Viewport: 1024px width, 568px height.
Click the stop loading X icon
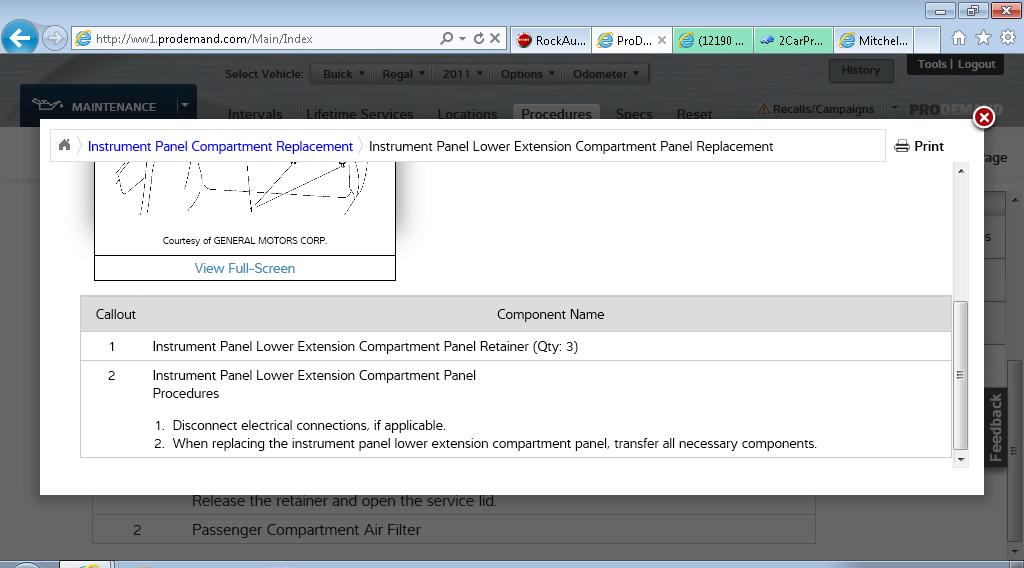pos(495,39)
